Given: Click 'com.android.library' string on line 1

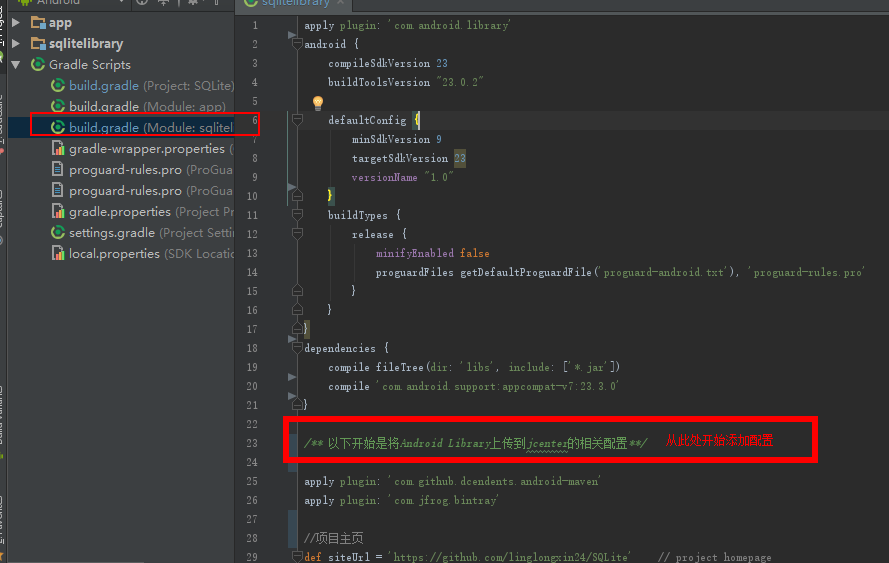Looking at the screenshot, I should (449, 26).
